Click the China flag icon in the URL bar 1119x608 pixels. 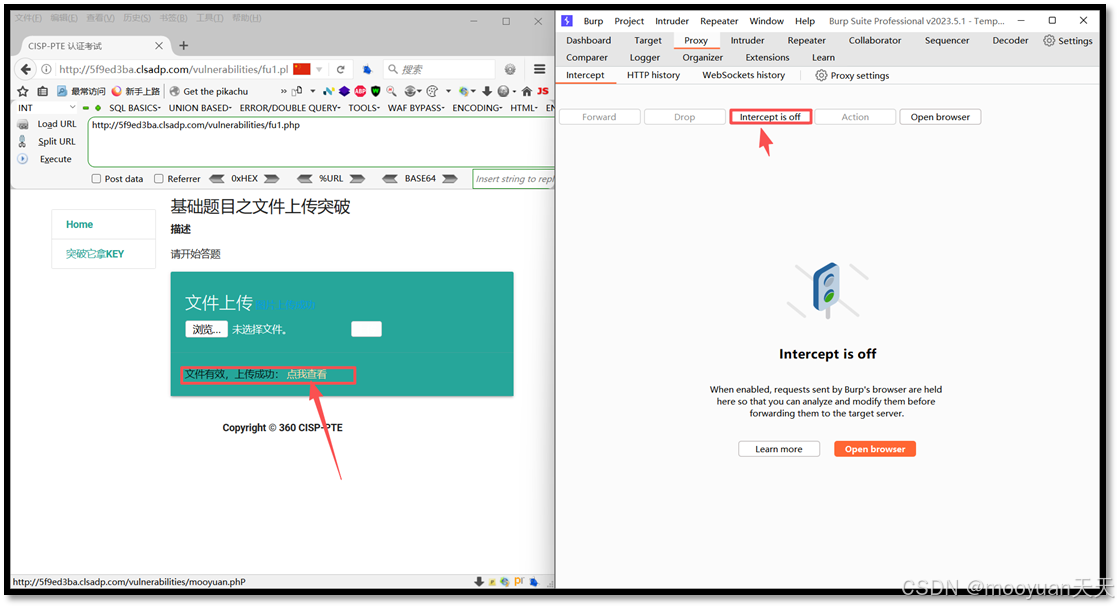coord(302,69)
